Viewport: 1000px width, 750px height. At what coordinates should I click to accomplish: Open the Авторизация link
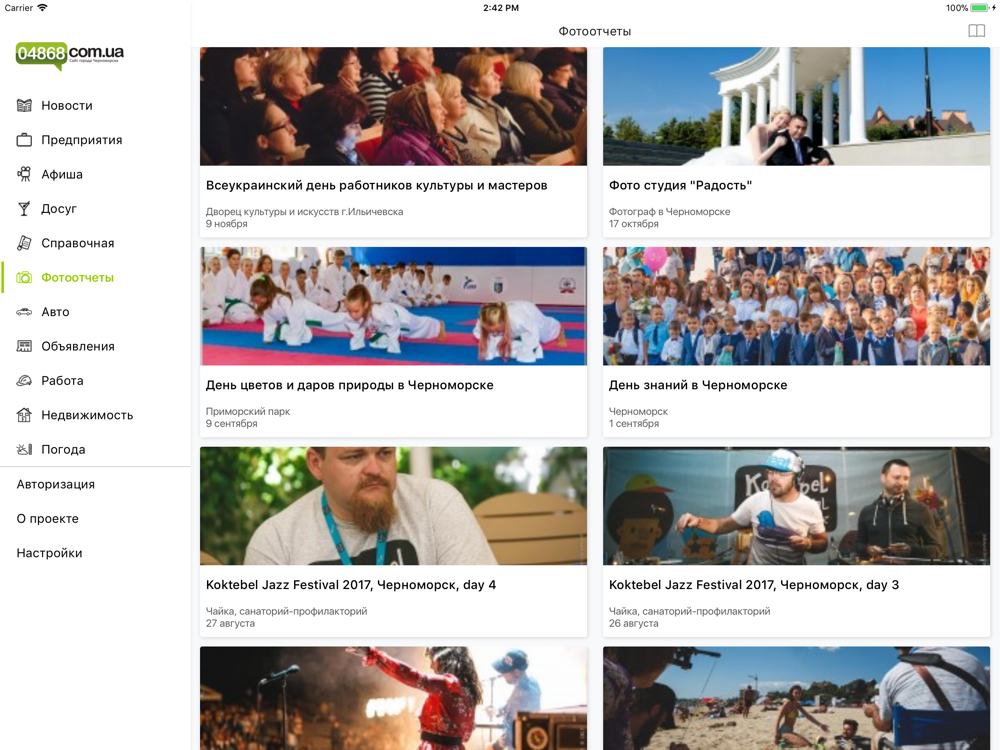pos(55,484)
